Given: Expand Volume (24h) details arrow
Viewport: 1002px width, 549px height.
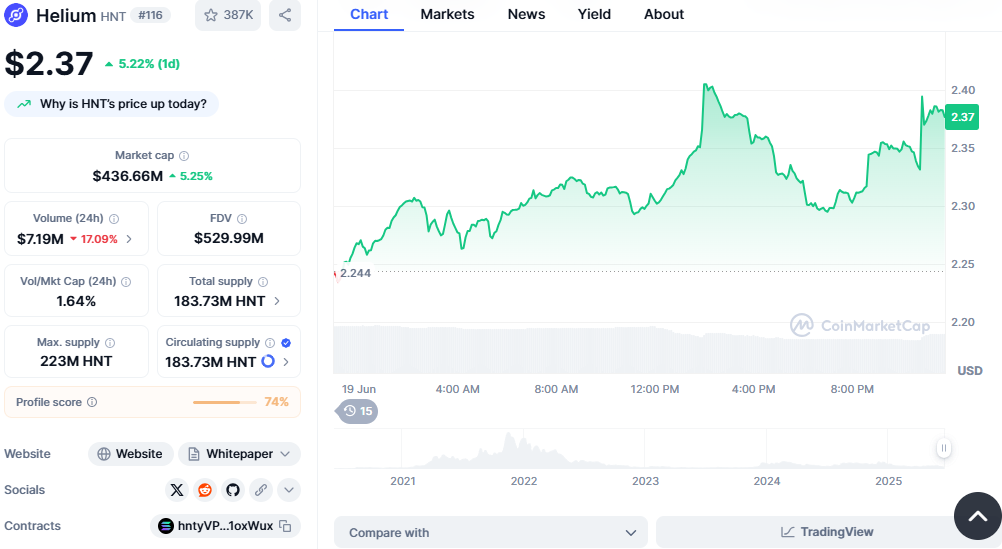Looking at the screenshot, I should (129, 239).
